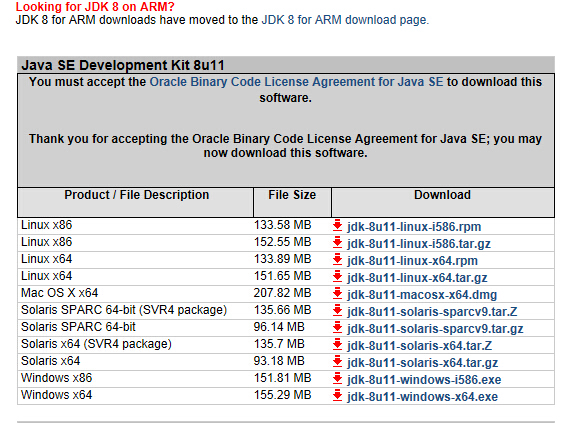Image resolution: width=569 pixels, height=423 pixels.
Task: Click the 'Looking for JDK 8 on ARM?' heading
Action: tap(95, 6)
